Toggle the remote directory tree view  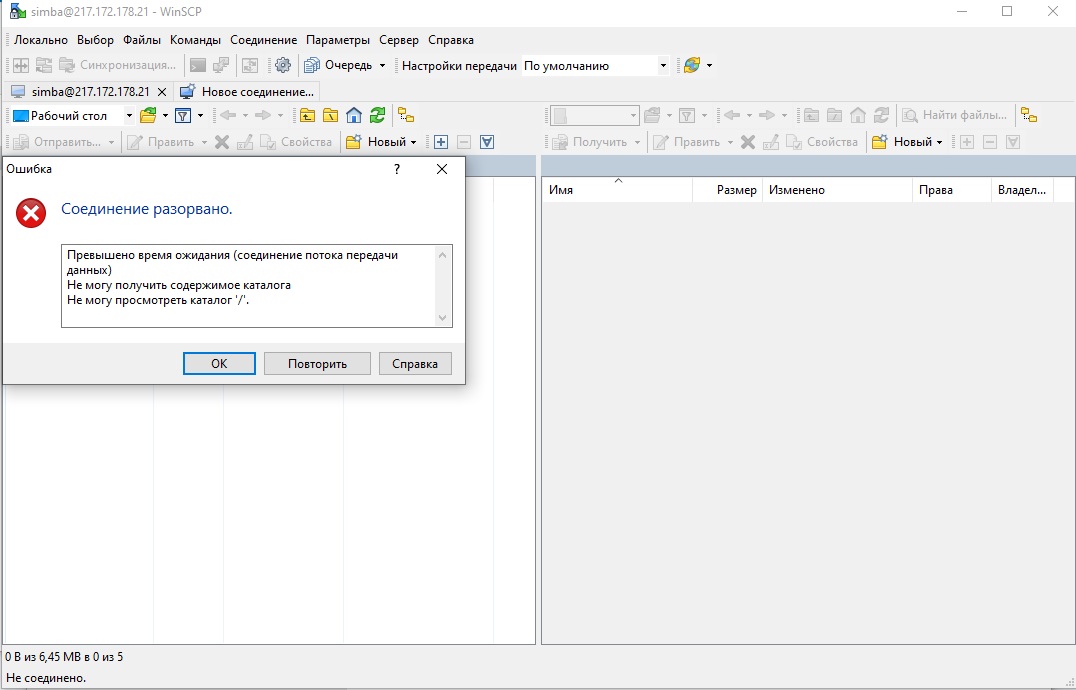[x=1028, y=116]
